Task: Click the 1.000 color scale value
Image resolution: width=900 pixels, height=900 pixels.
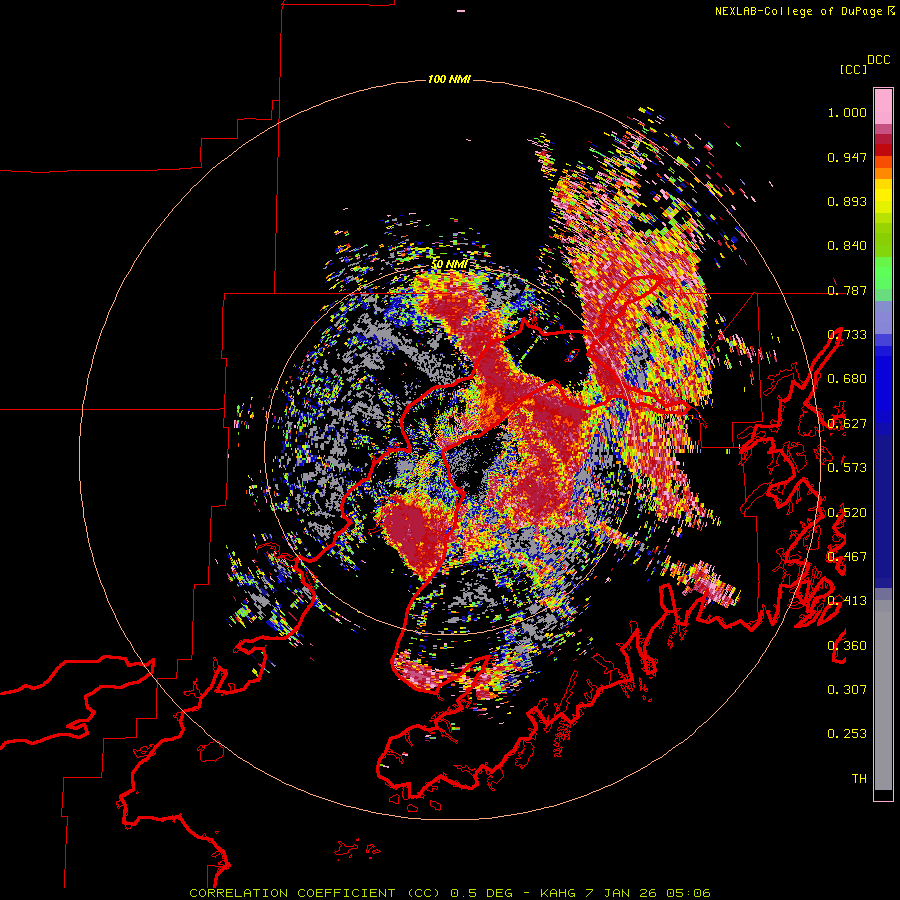Action: coord(847,112)
